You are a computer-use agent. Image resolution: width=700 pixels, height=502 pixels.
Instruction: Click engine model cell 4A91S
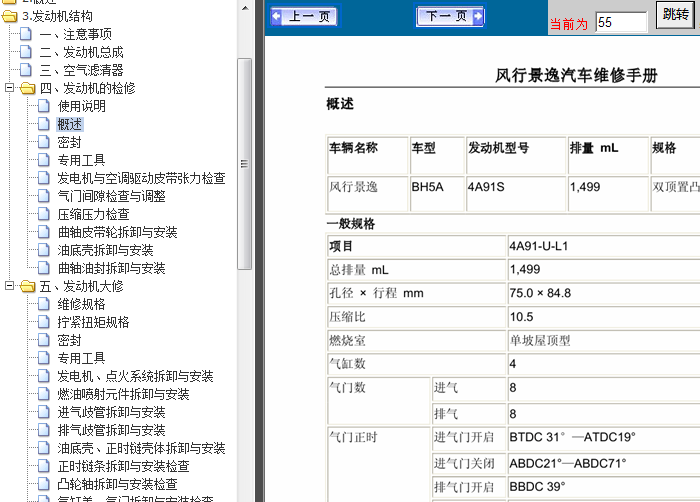coord(516,193)
